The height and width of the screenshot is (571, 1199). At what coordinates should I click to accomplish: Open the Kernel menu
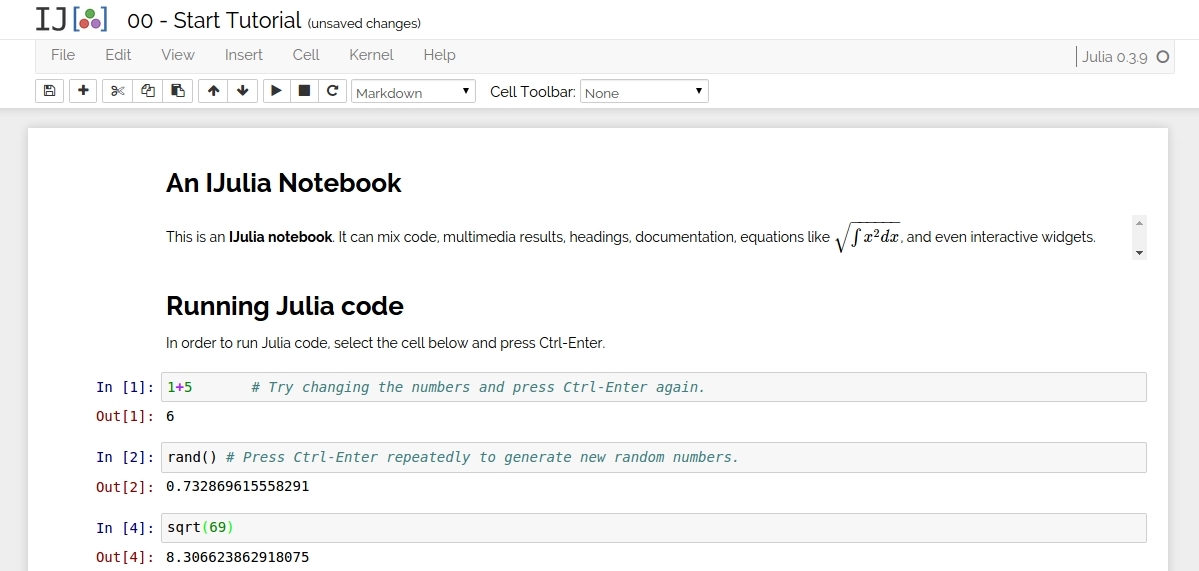coord(371,55)
